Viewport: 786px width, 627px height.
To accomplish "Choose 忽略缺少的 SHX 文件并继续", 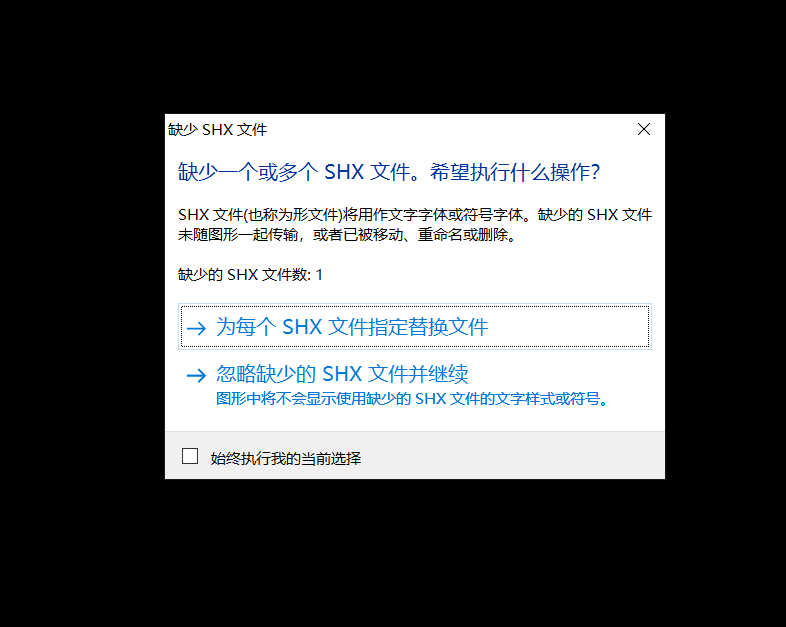I will coord(342,374).
